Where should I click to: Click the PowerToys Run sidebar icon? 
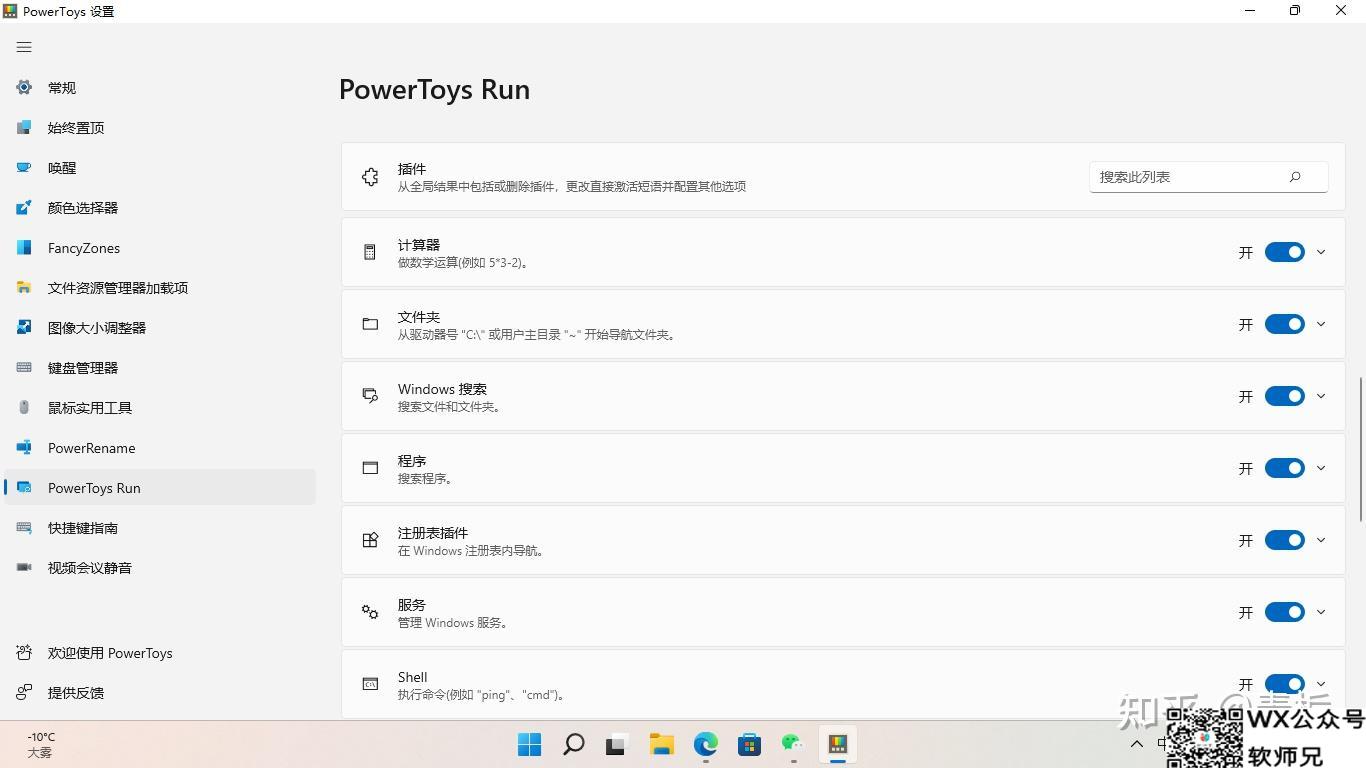click(24, 488)
